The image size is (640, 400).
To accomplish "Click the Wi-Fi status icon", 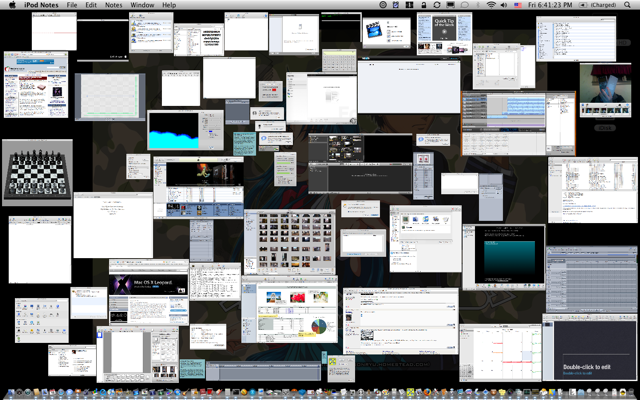I will (x=491, y=5).
